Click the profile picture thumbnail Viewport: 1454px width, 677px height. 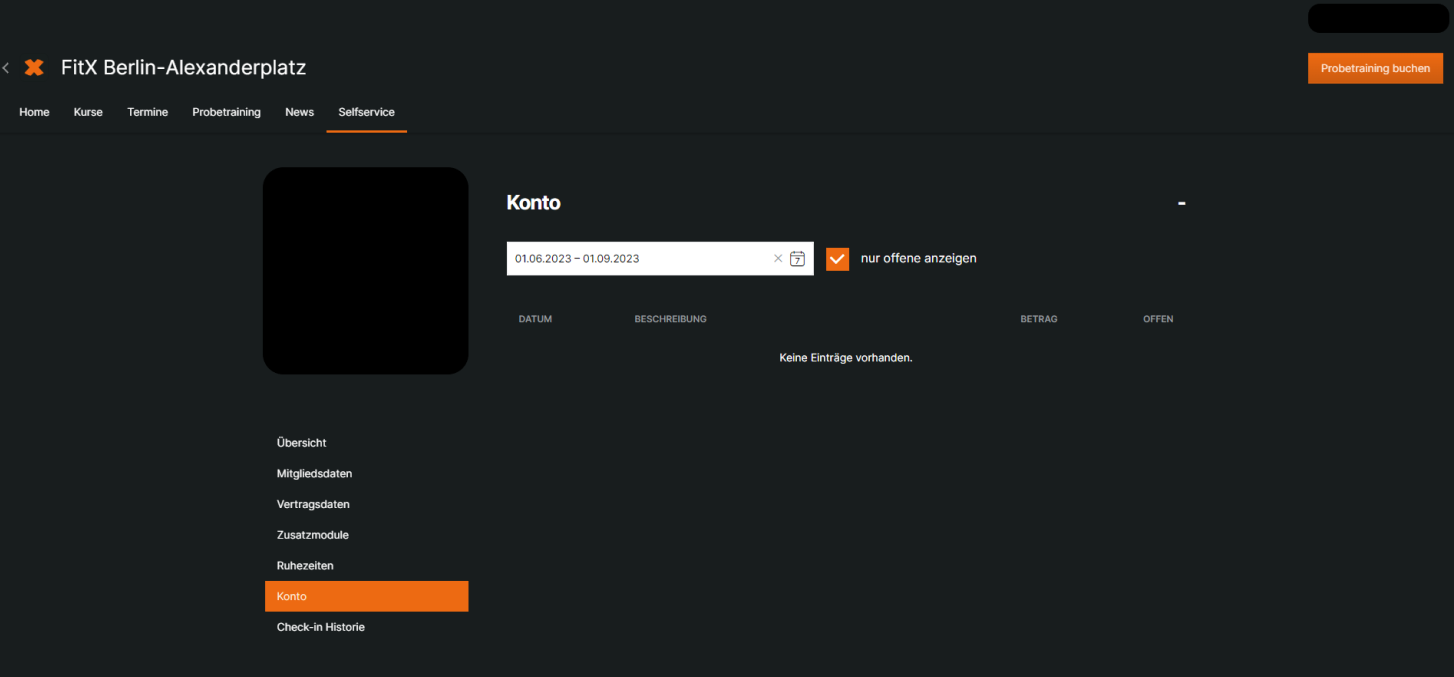[365, 271]
